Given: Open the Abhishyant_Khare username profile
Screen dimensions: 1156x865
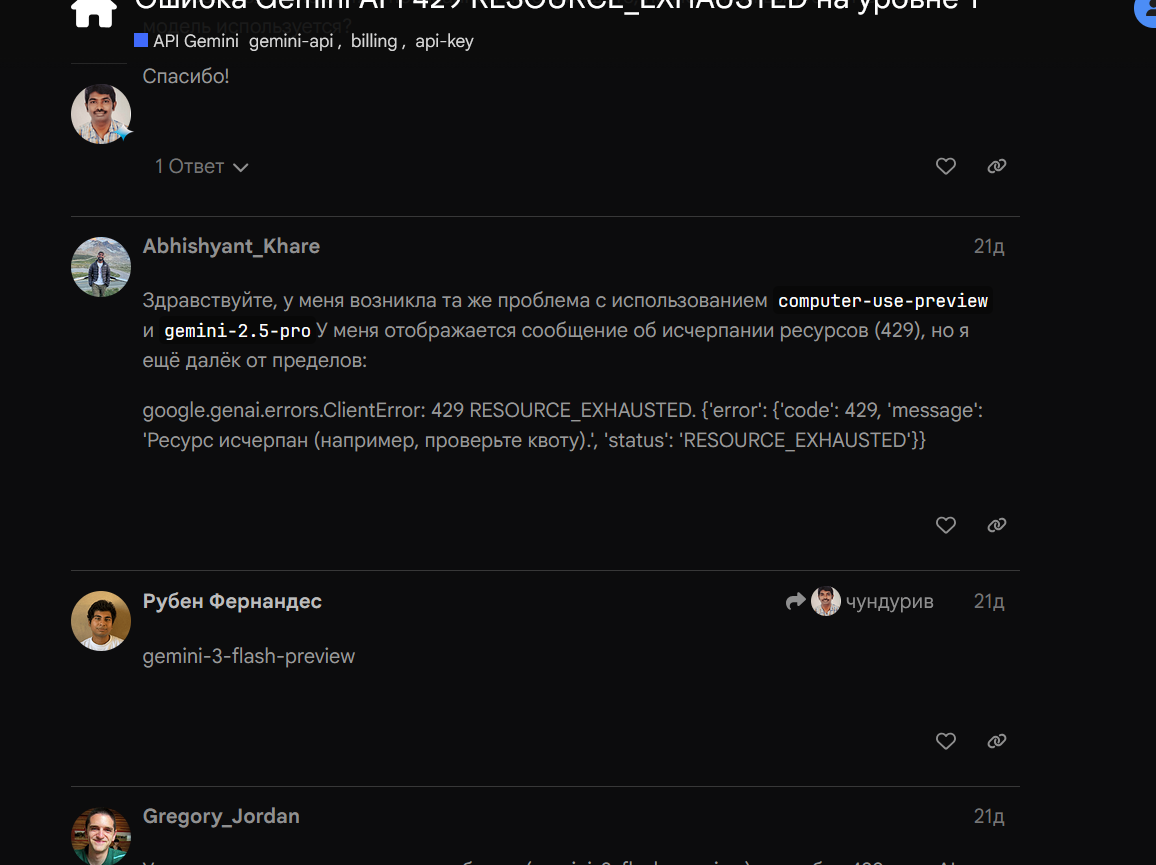Looking at the screenshot, I should point(231,246).
